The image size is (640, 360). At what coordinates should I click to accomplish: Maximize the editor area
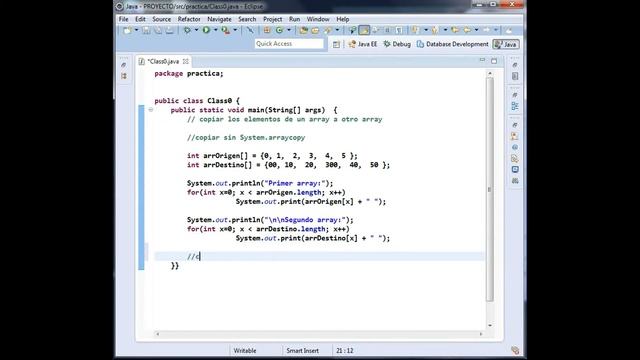pos(494,61)
